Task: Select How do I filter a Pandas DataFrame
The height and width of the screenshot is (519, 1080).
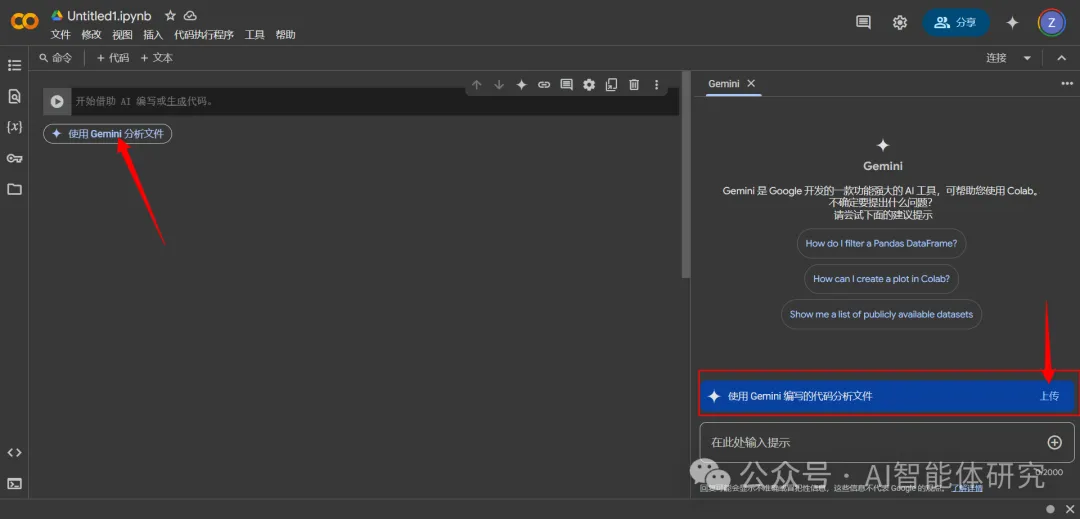Action: coord(881,243)
